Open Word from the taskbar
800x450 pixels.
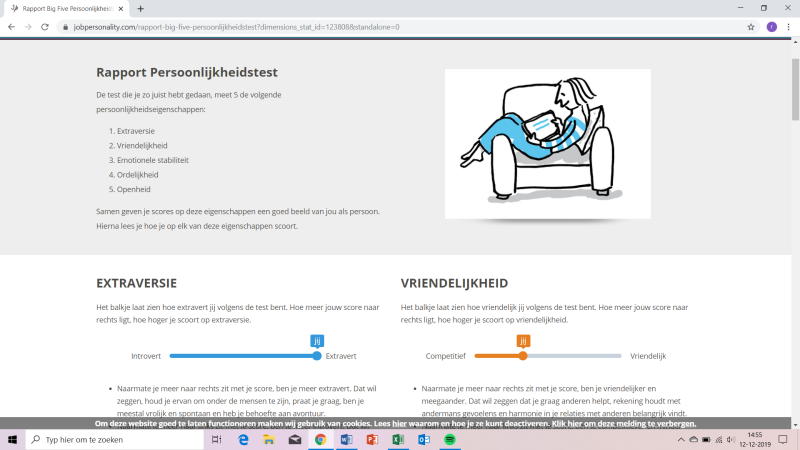[x=346, y=439]
